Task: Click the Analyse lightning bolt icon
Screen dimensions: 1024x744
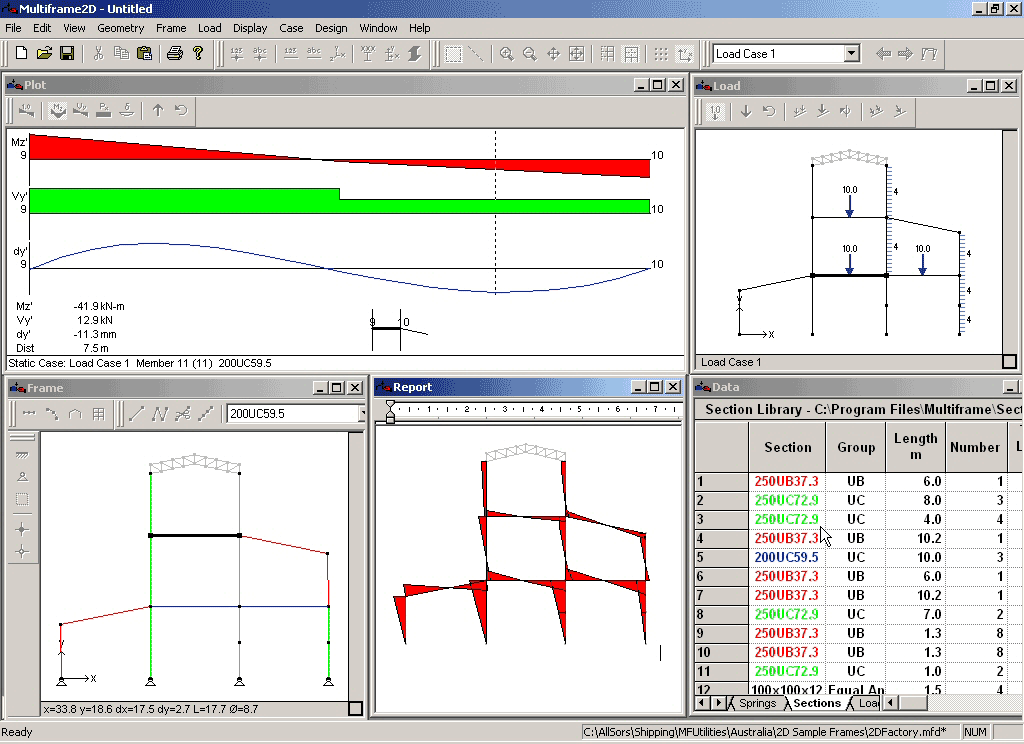Action: [x=414, y=54]
